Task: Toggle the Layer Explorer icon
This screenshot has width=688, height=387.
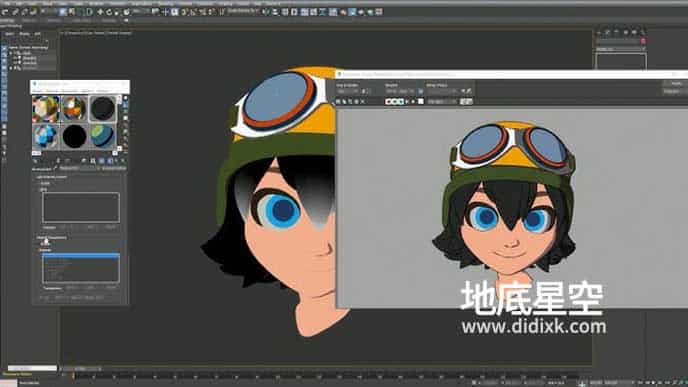Action: point(294,12)
